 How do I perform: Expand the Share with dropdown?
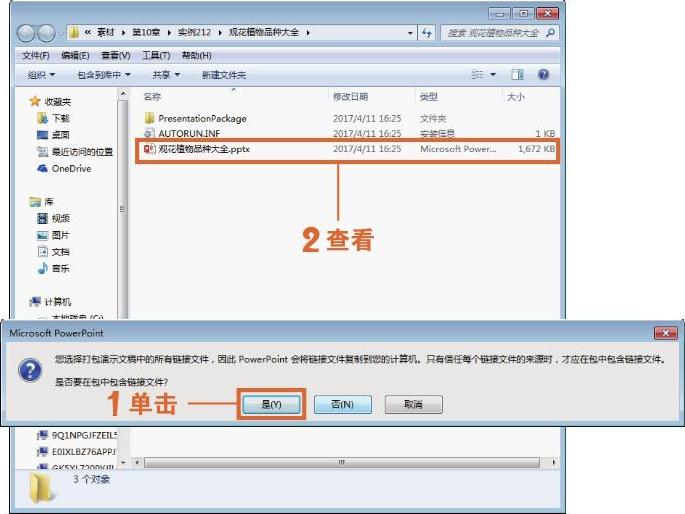pos(166,75)
